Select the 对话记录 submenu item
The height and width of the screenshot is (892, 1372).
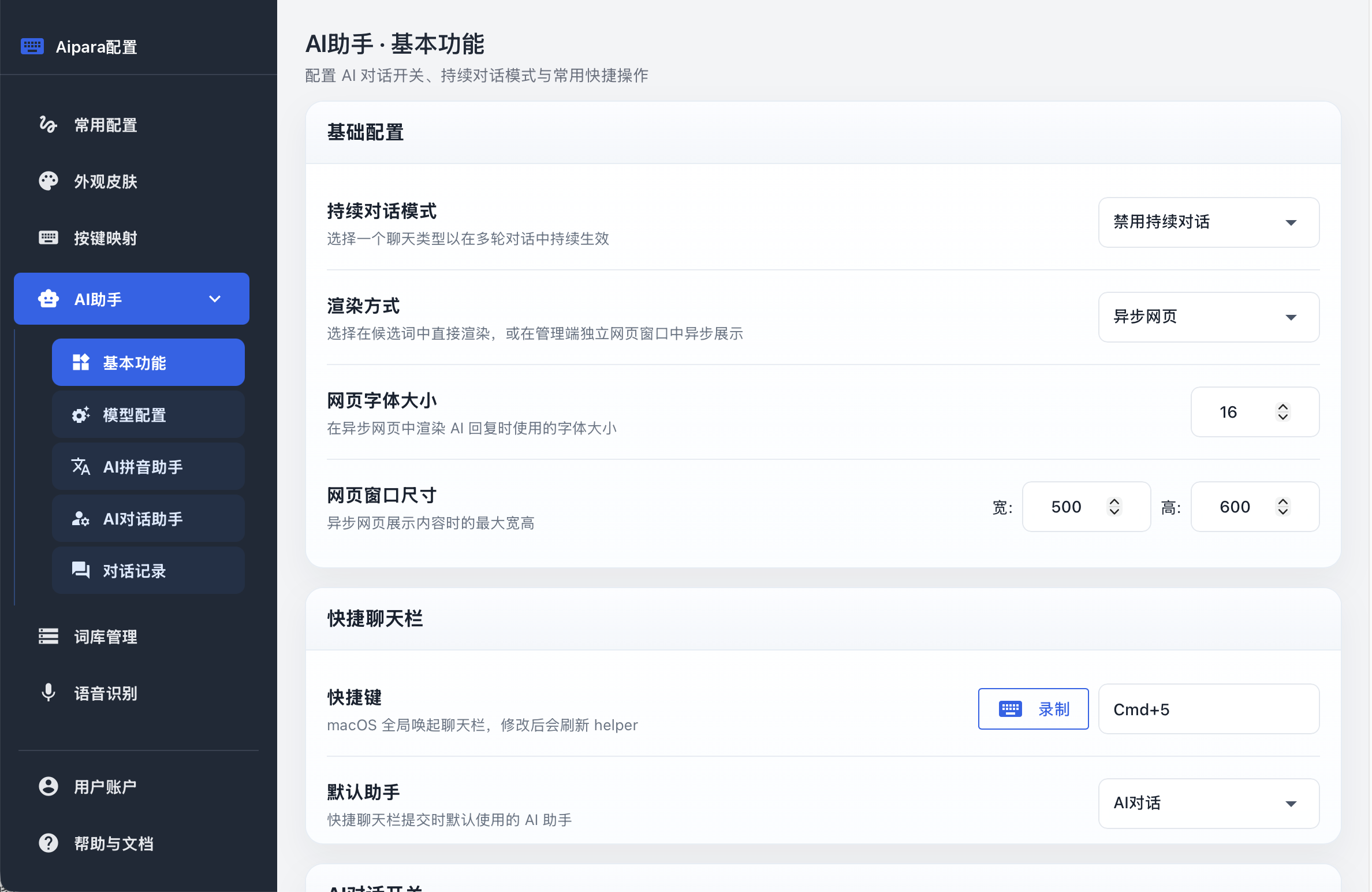pyautogui.click(x=148, y=570)
